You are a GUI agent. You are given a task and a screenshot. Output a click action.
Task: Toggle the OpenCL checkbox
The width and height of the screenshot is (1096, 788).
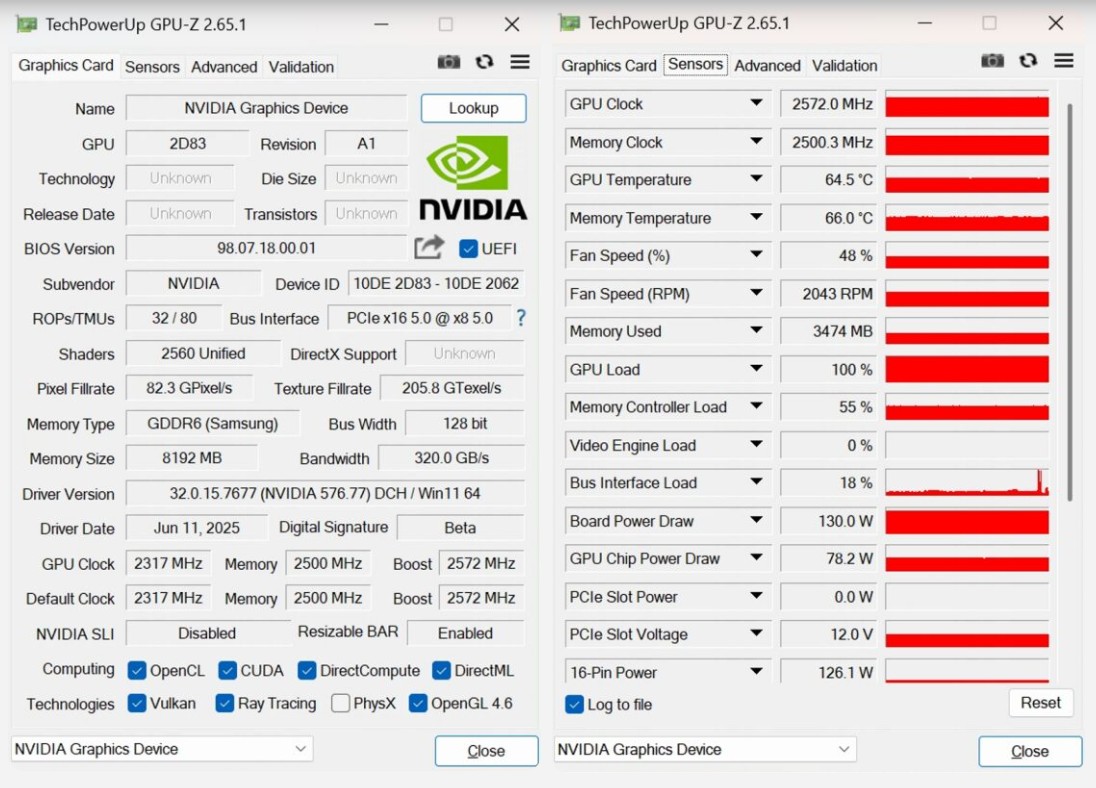(x=137, y=671)
